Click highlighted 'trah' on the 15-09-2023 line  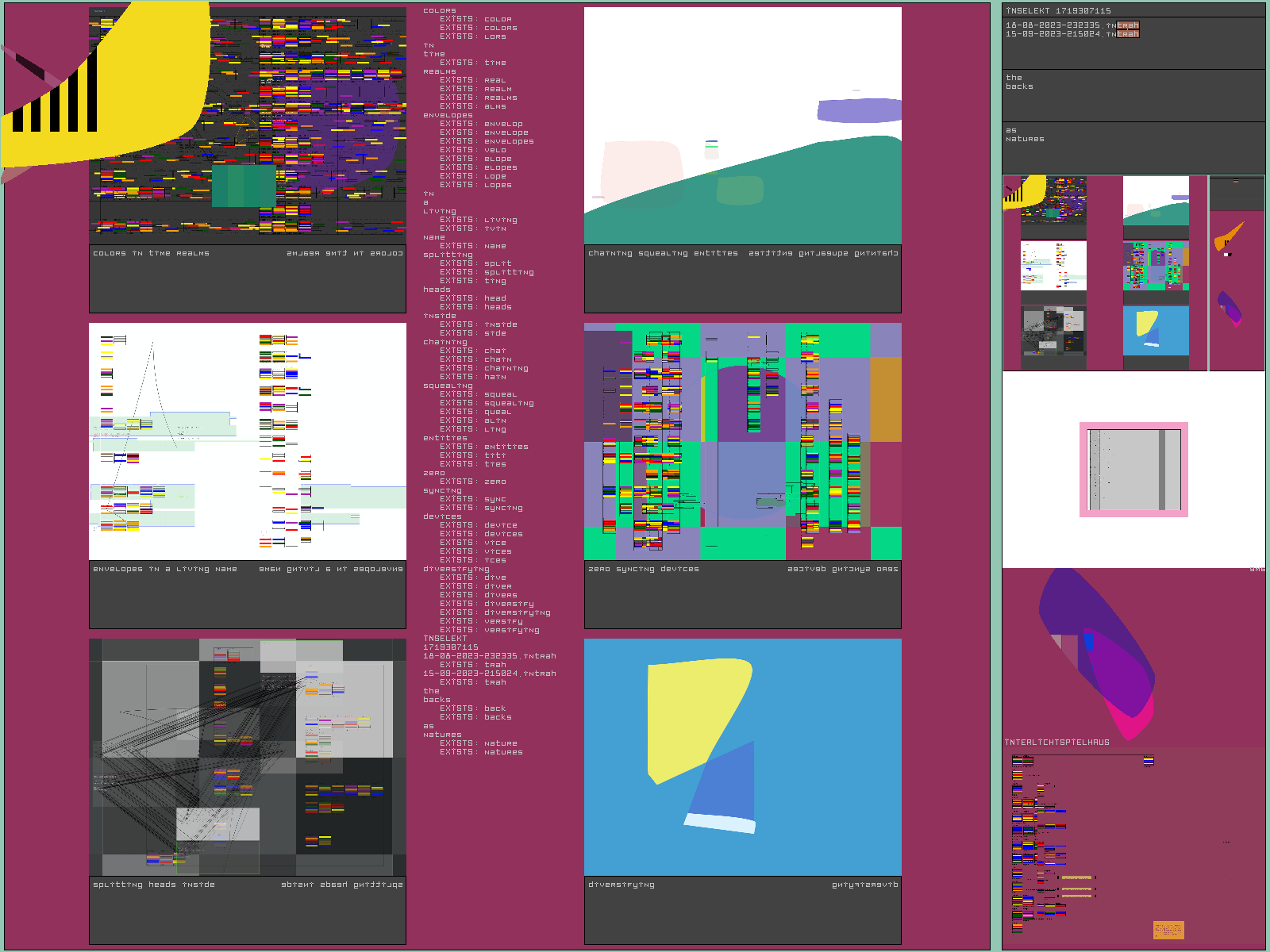1127,34
